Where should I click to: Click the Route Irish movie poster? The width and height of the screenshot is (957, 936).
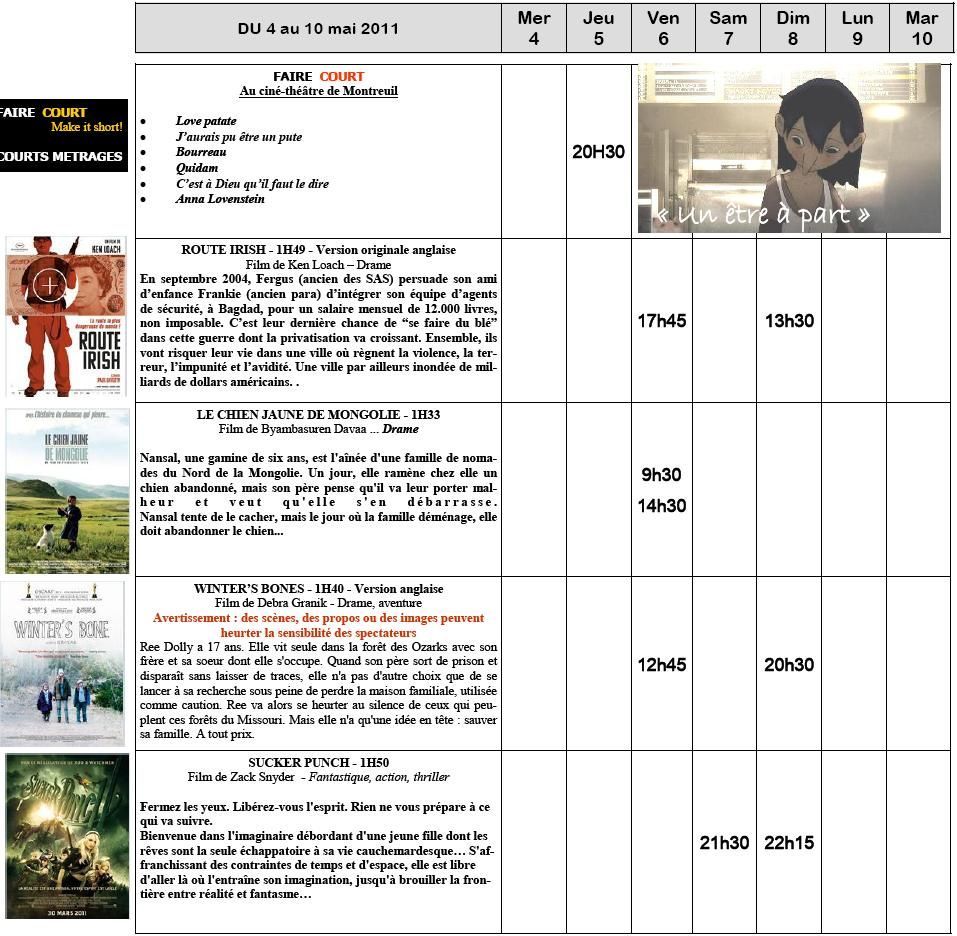click(x=66, y=316)
